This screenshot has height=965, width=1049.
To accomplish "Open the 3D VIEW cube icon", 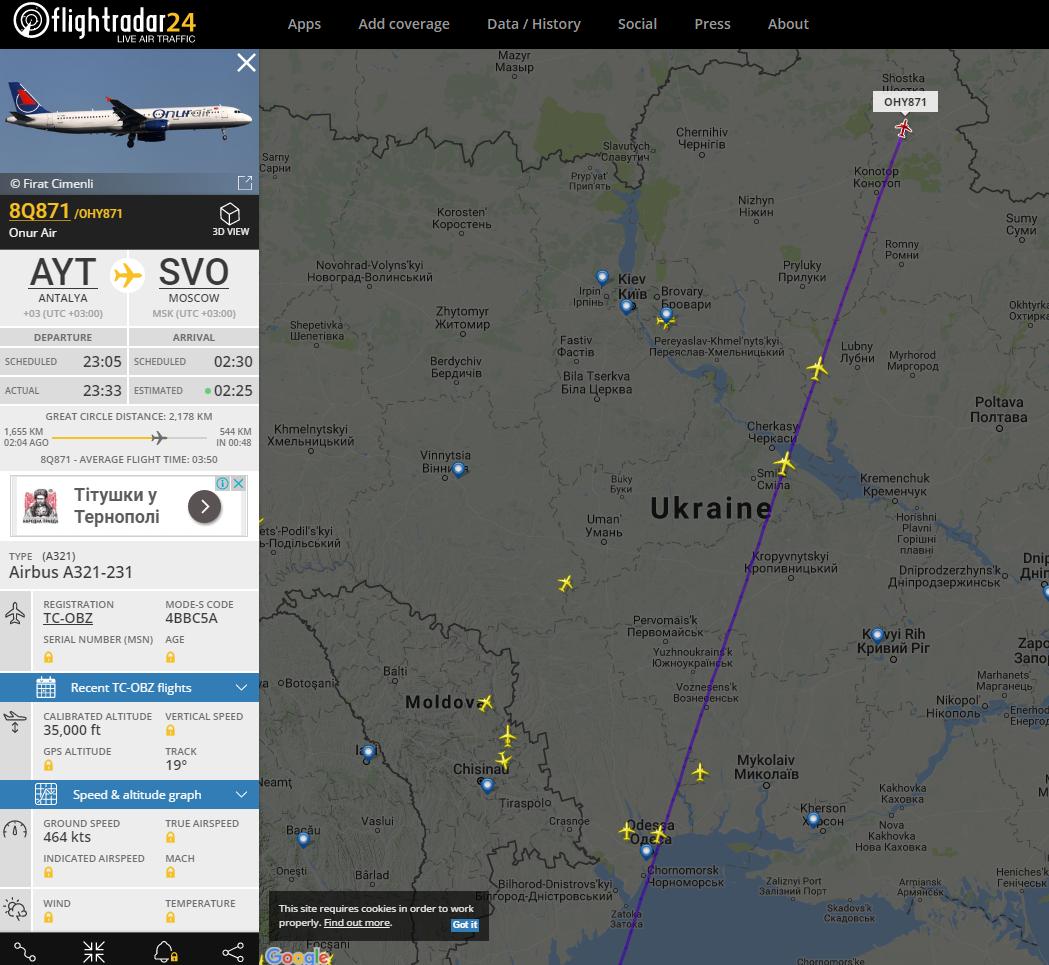I will pyautogui.click(x=230, y=214).
